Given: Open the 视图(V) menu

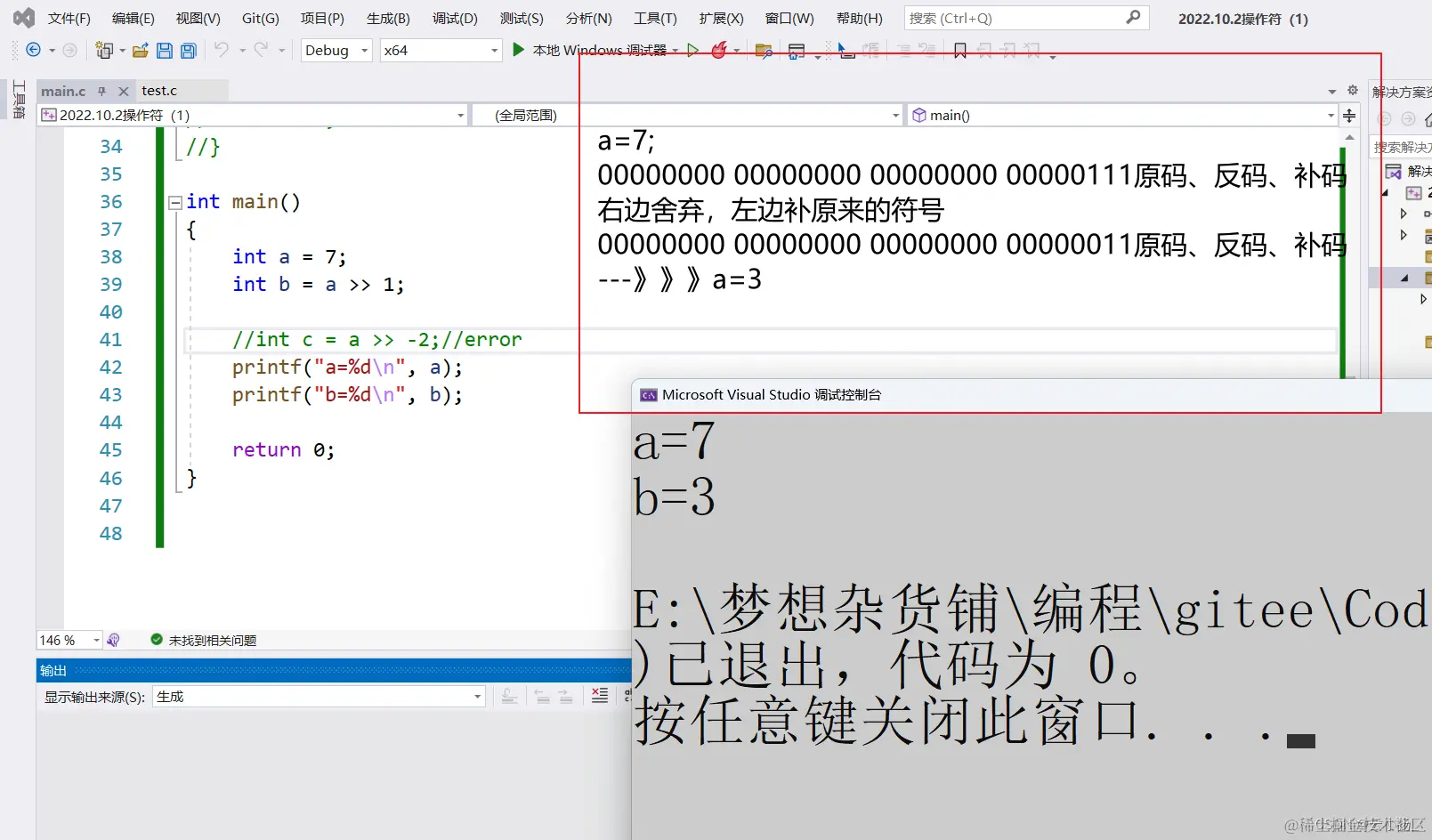Looking at the screenshot, I should tap(198, 18).
